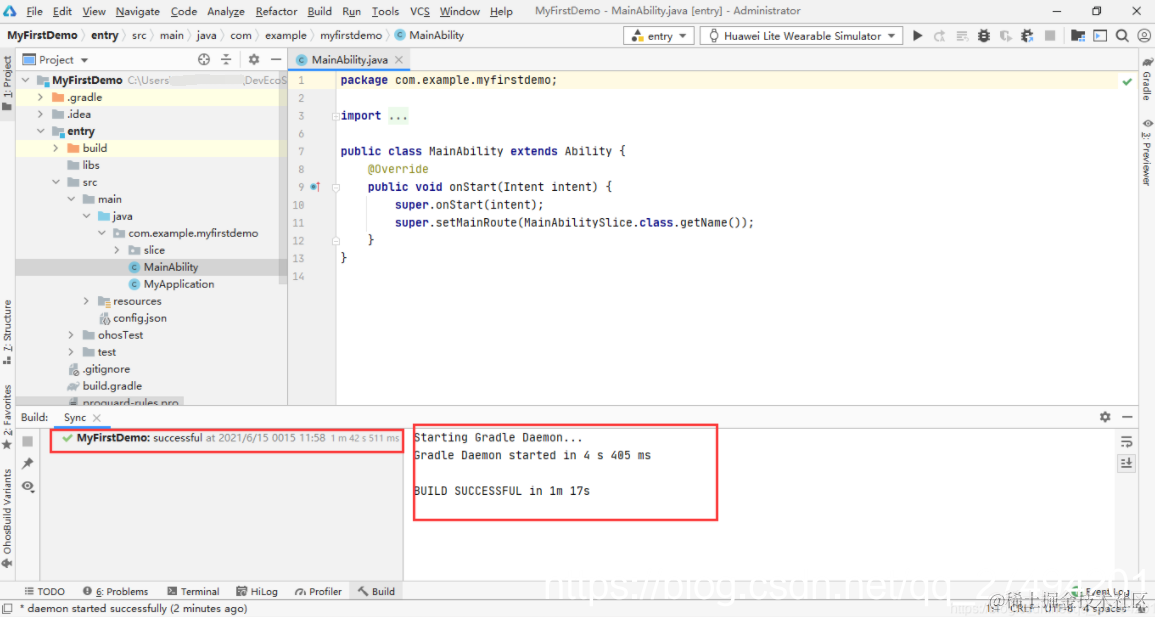Click the override gutter marker on line 9

[x=315, y=187]
